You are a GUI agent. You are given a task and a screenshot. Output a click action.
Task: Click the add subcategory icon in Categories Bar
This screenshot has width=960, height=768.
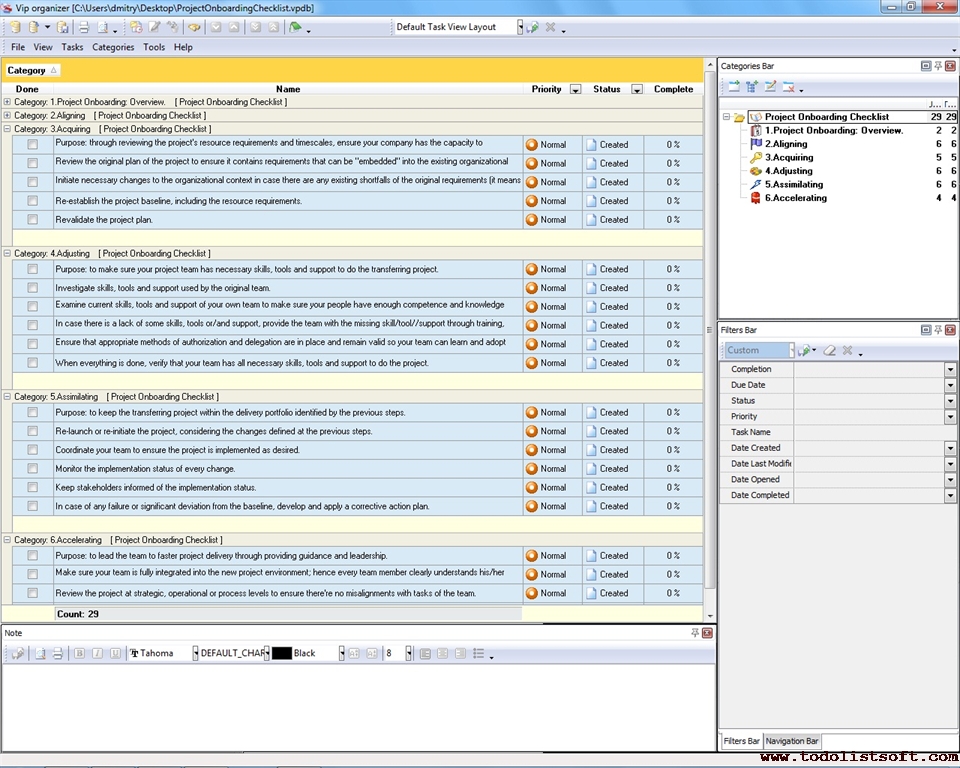[752, 87]
